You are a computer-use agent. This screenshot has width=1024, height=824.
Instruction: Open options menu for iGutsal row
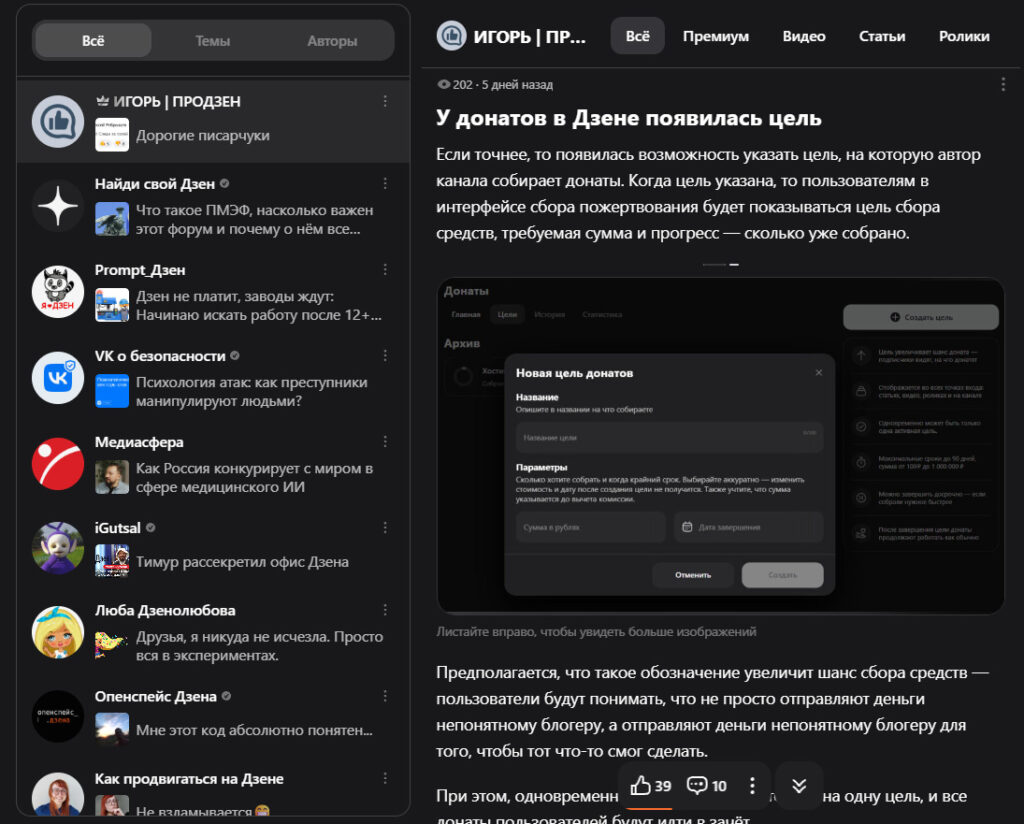pos(385,528)
